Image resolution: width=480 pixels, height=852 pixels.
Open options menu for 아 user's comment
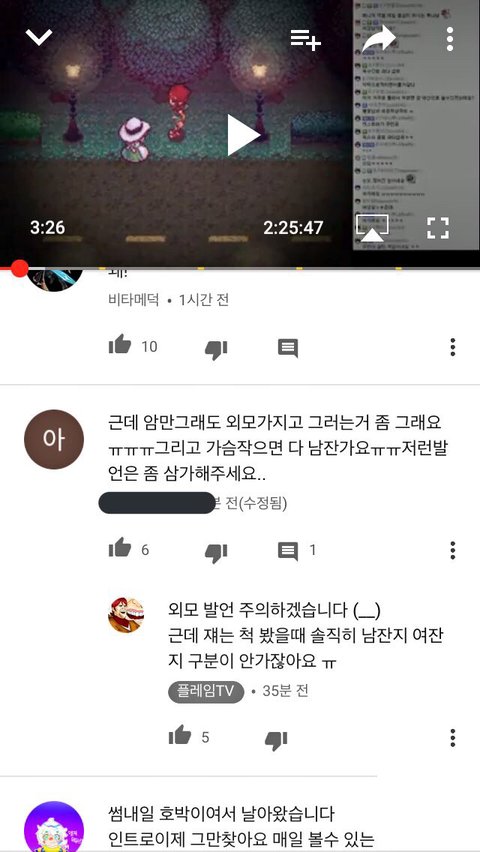coord(452,550)
